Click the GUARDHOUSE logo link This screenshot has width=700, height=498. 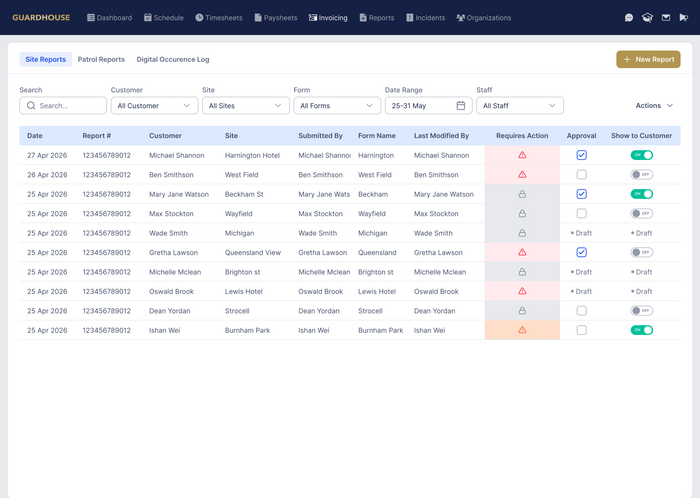pos(41,18)
